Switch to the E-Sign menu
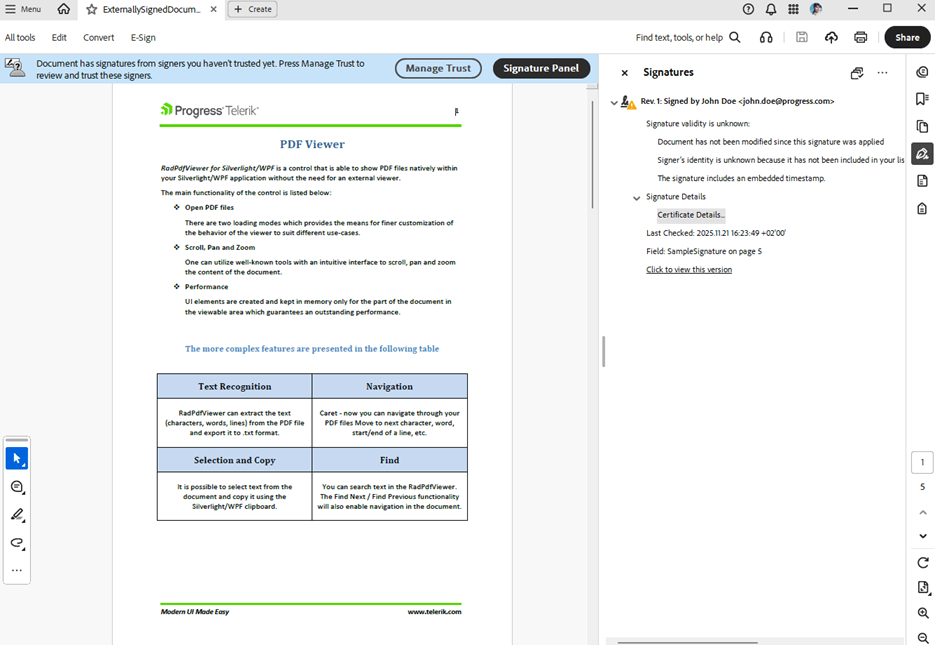Viewport: 935px width, 645px height. click(x=143, y=37)
